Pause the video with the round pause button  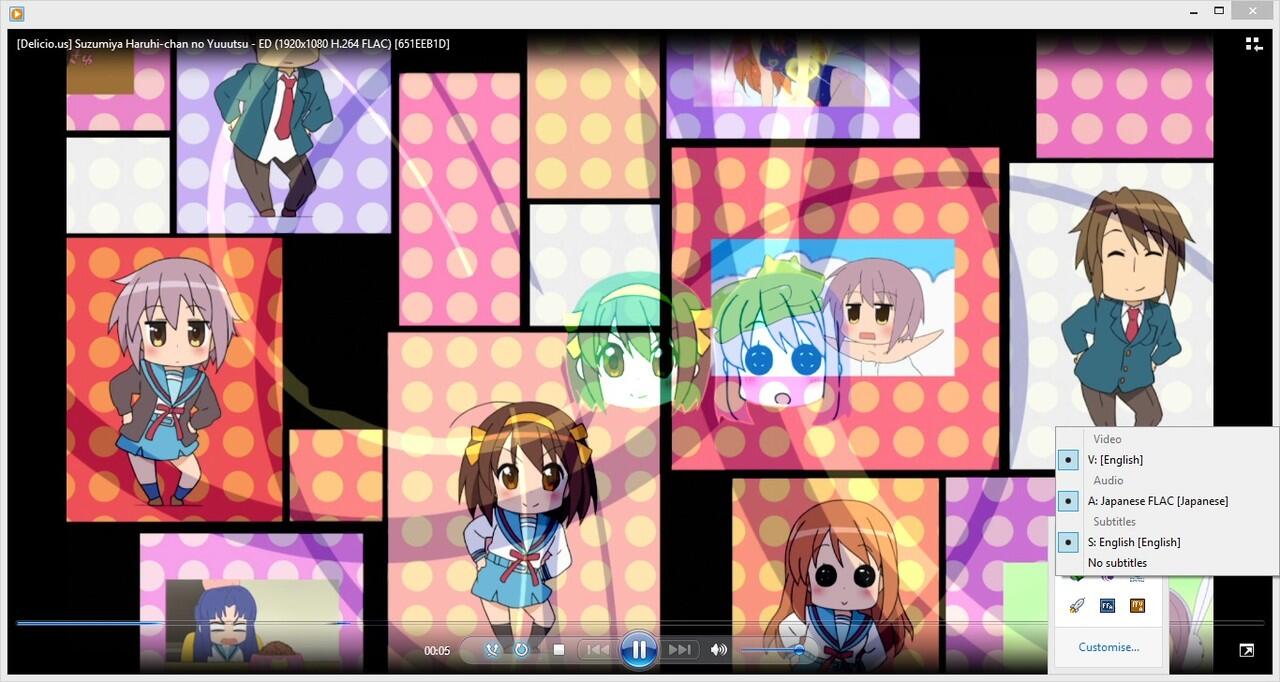[x=638, y=650]
